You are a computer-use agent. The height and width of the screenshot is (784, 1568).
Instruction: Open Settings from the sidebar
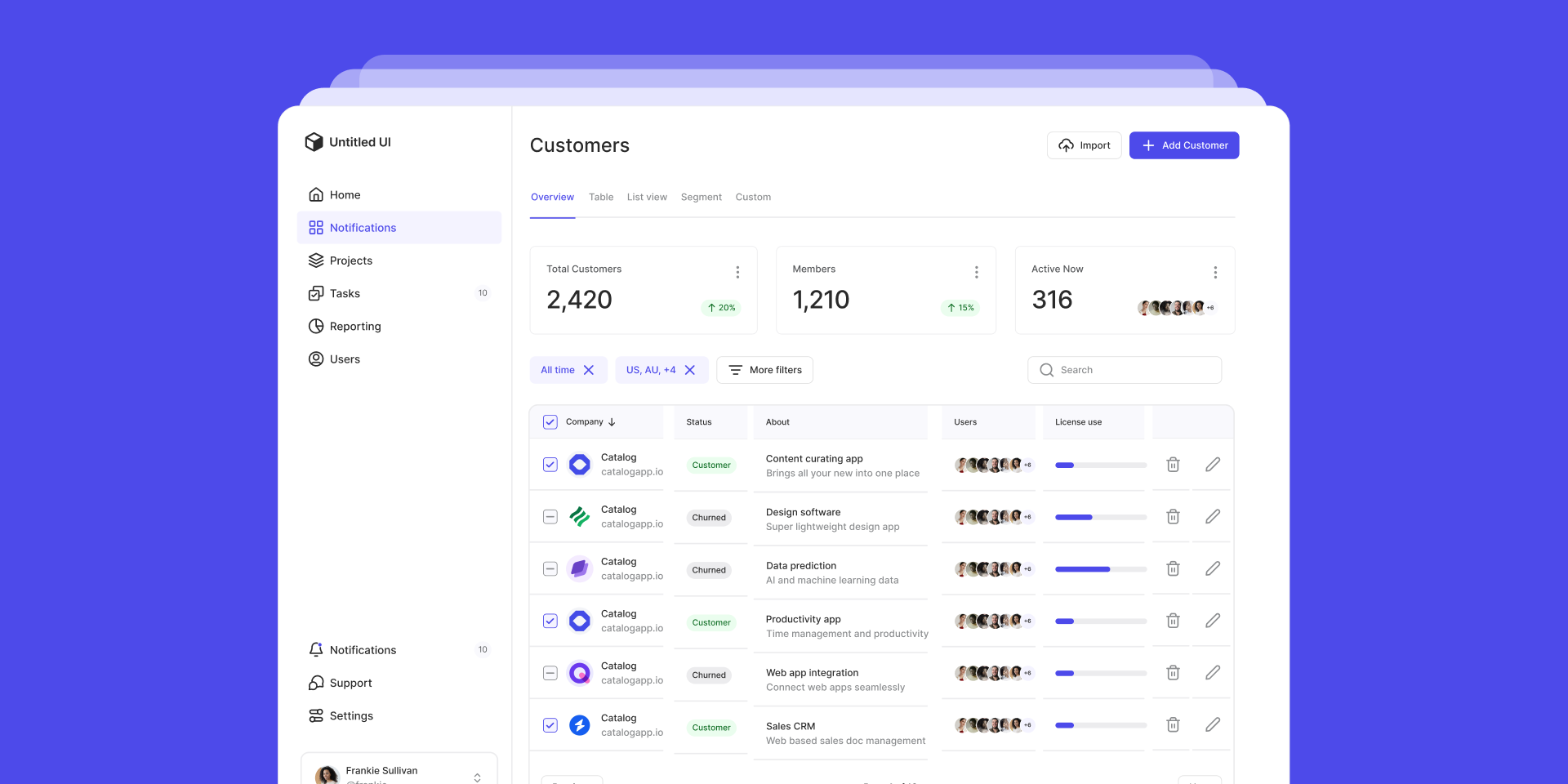tap(351, 715)
